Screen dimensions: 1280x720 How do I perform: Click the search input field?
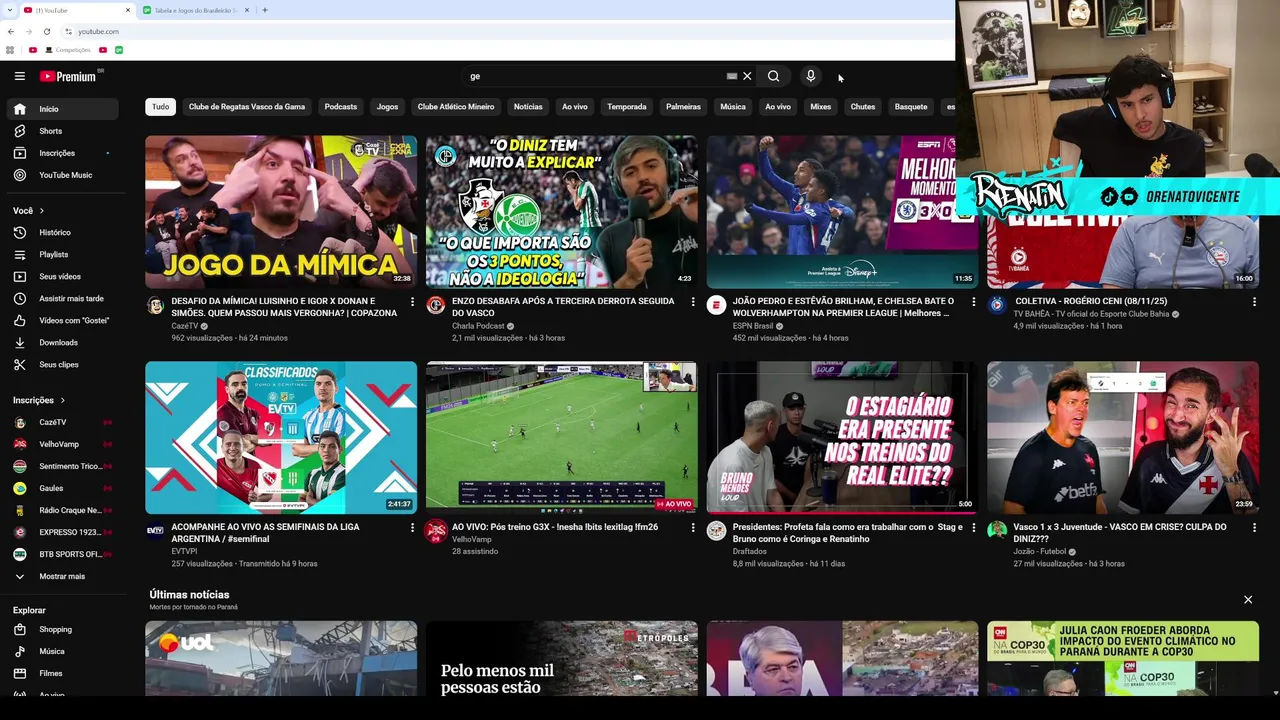pyautogui.click(x=595, y=76)
